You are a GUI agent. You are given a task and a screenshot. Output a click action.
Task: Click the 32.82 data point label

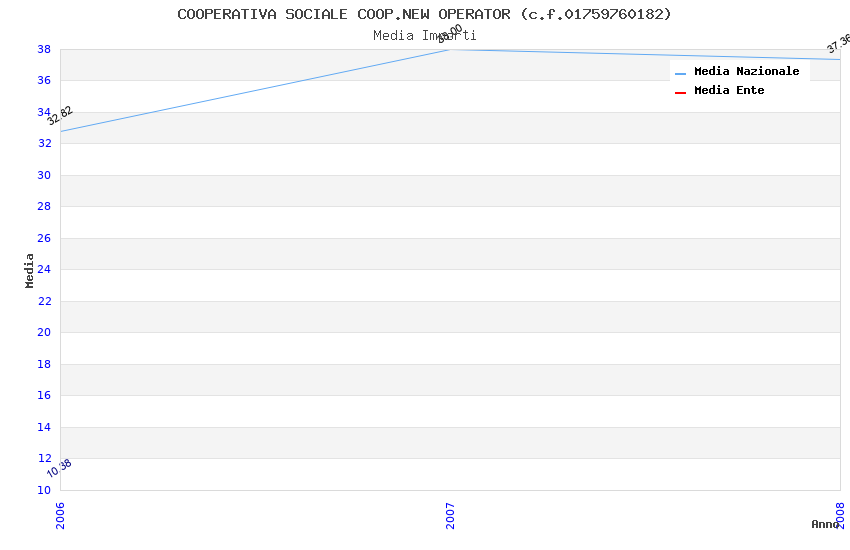point(60,117)
